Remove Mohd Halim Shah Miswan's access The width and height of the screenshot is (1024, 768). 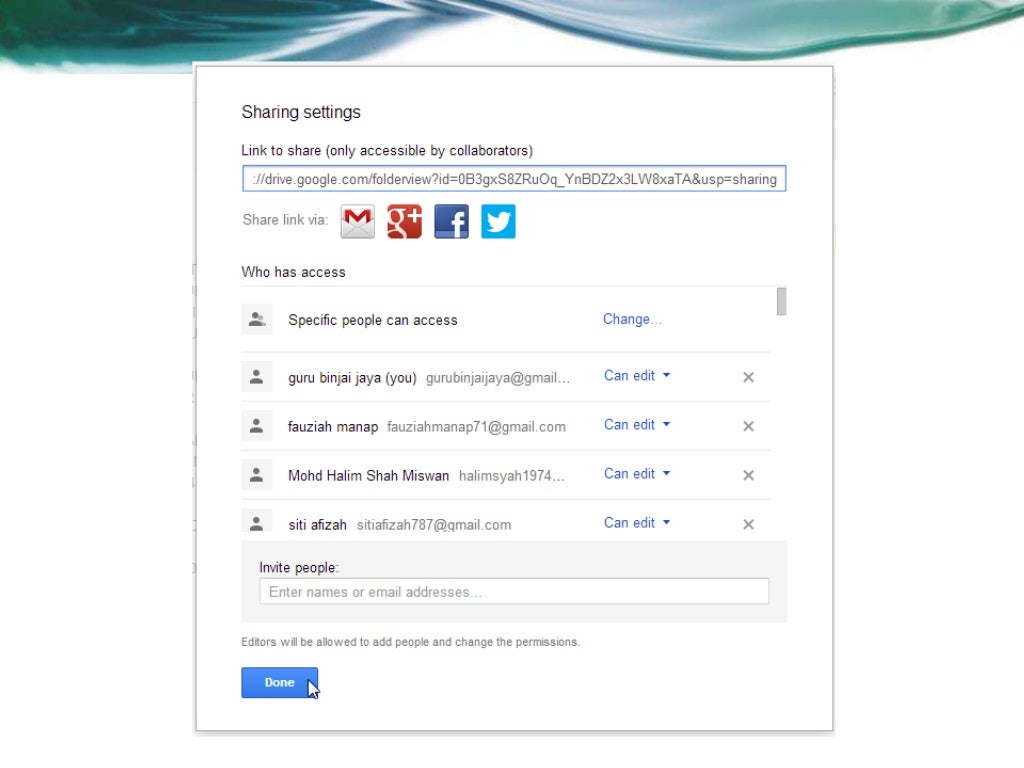click(x=748, y=475)
